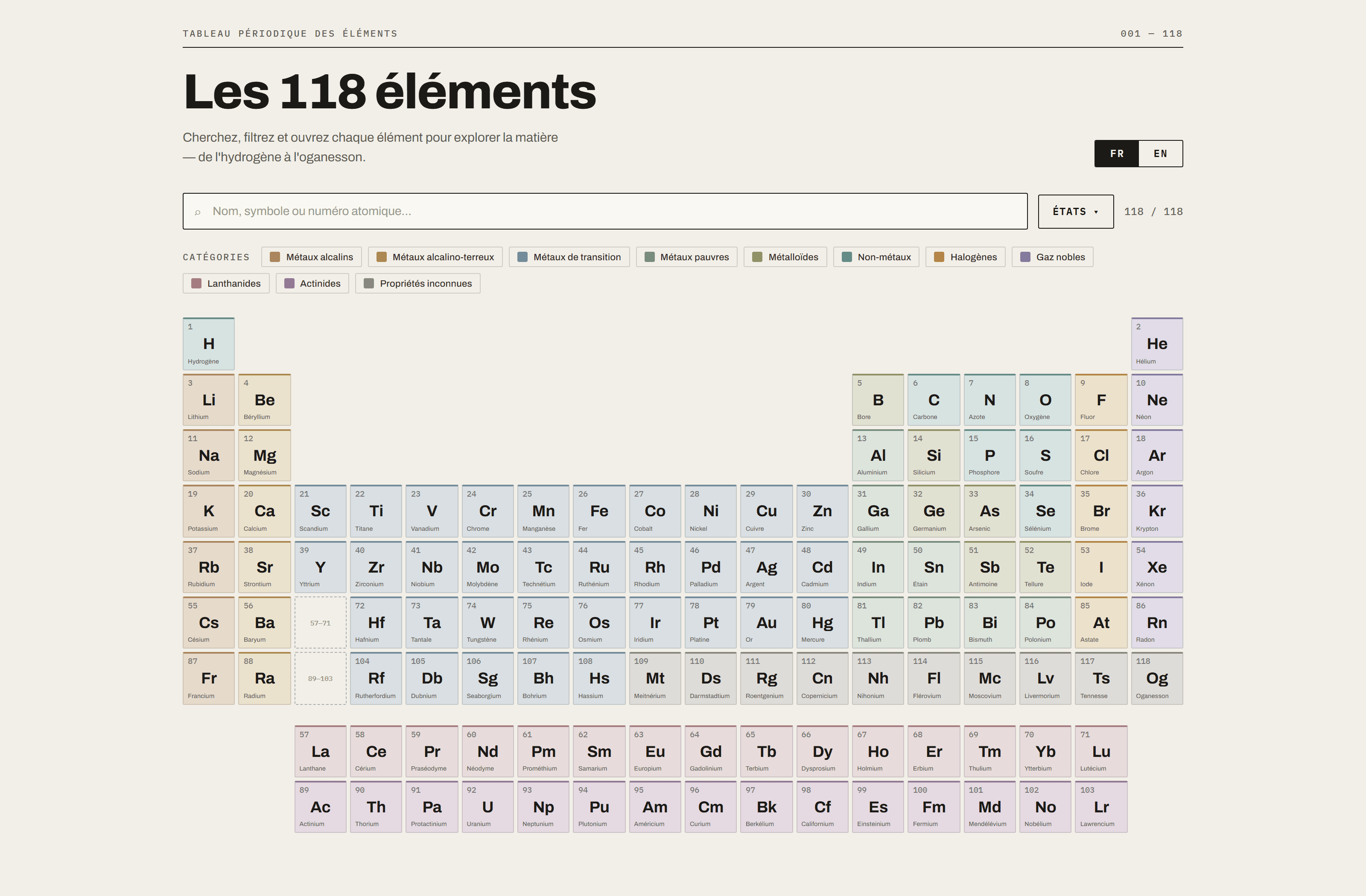Open the Krypton tile
1366x896 pixels.
(1157, 511)
